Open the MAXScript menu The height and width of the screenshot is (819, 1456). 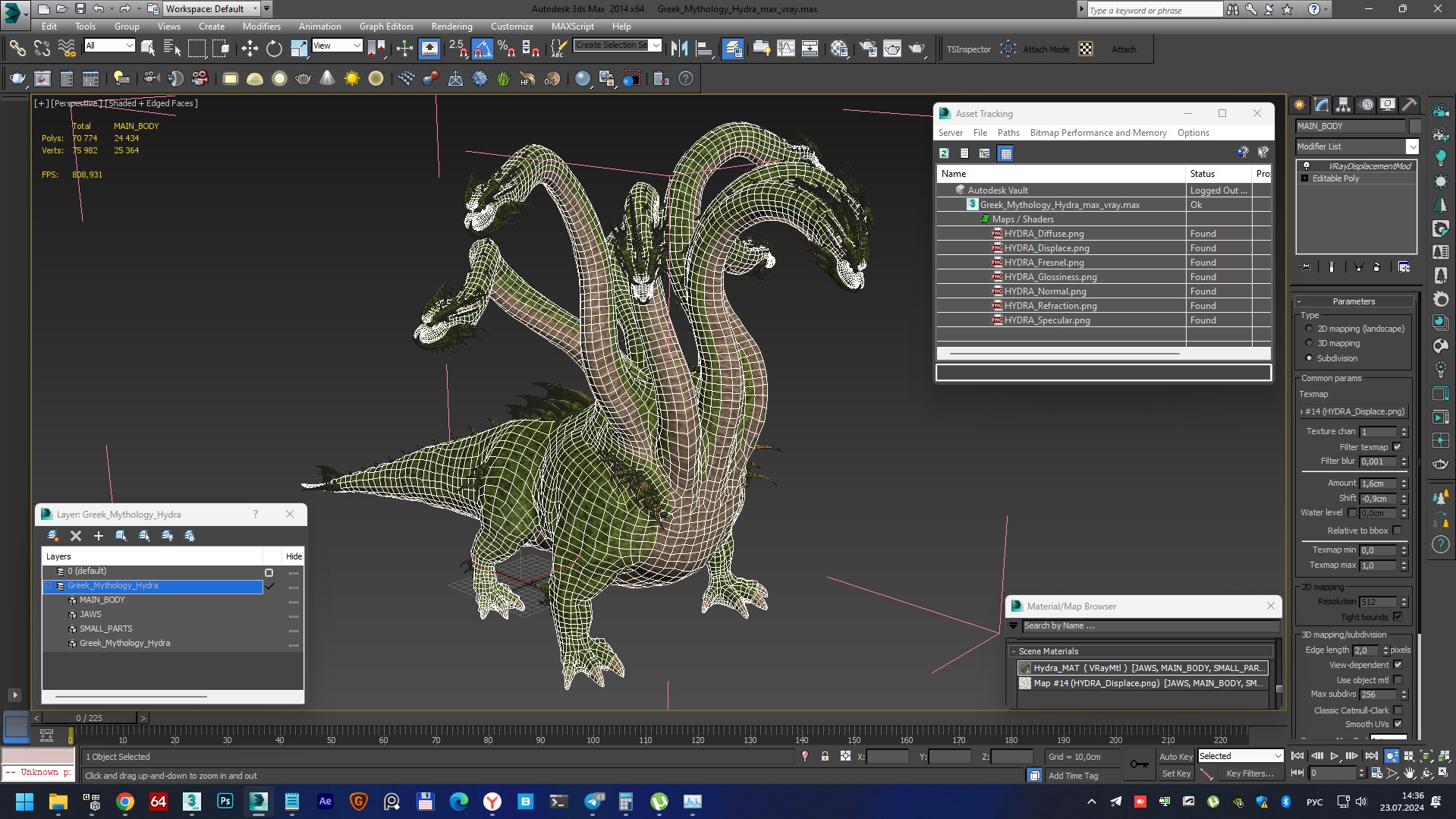(x=572, y=26)
